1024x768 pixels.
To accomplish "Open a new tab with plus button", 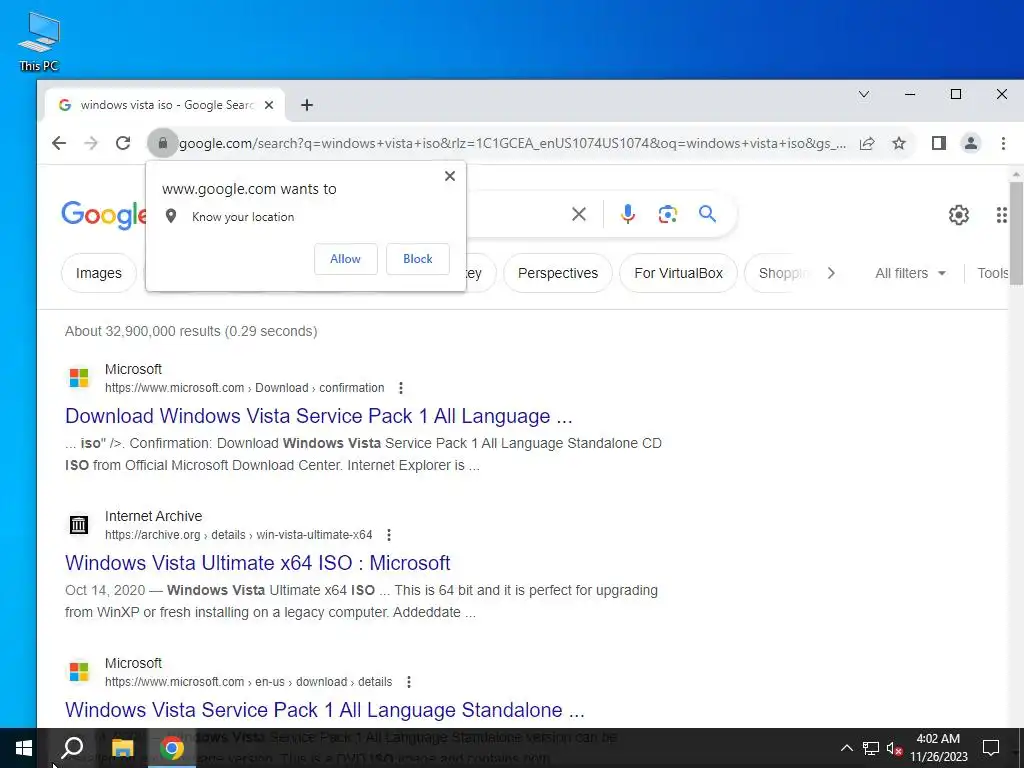I will coord(307,105).
